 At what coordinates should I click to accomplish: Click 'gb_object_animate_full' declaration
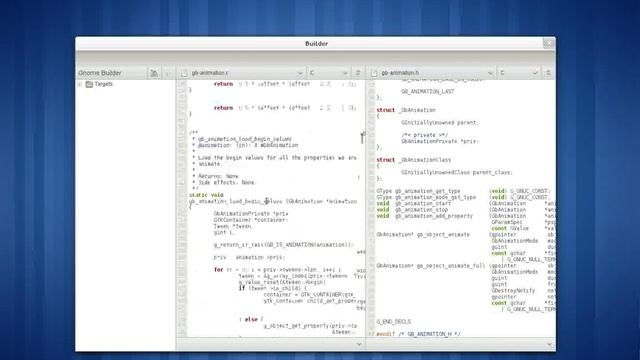[451, 266]
